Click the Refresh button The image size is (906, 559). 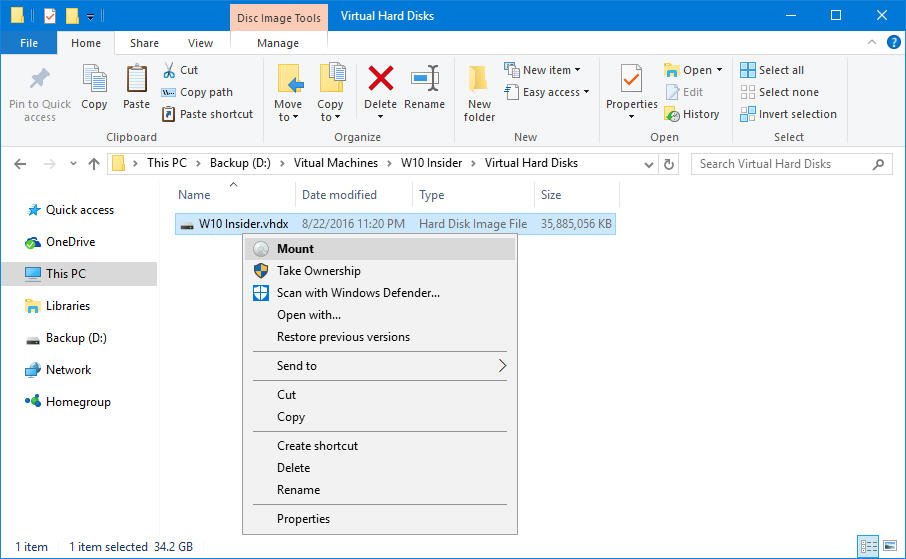click(669, 164)
